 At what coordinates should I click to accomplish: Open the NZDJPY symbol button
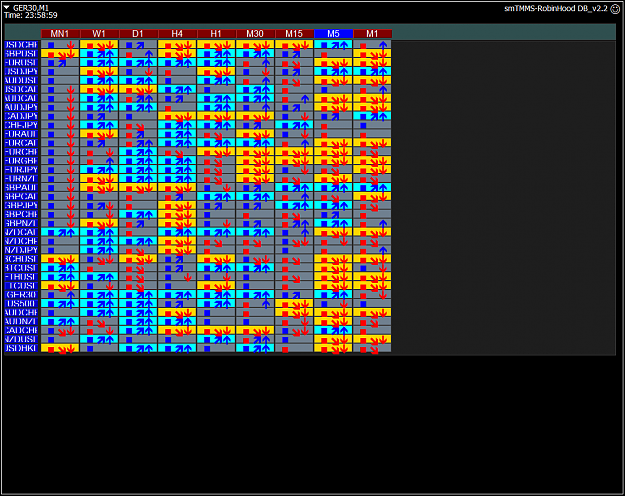[22, 250]
